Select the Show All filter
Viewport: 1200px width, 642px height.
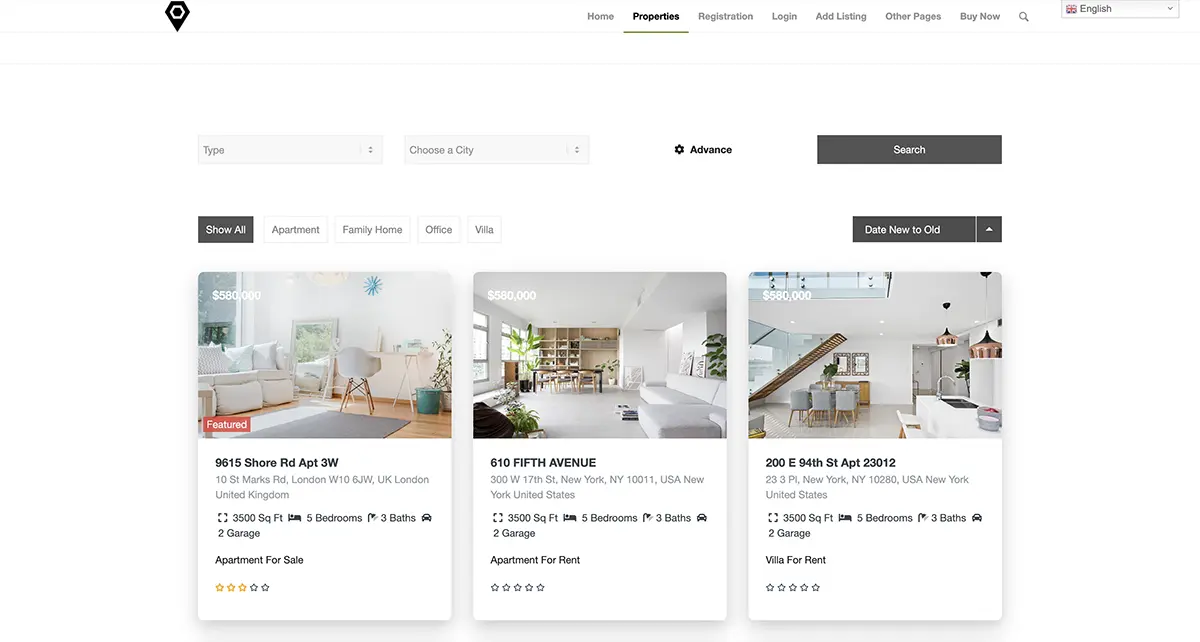[x=226, y=230]
